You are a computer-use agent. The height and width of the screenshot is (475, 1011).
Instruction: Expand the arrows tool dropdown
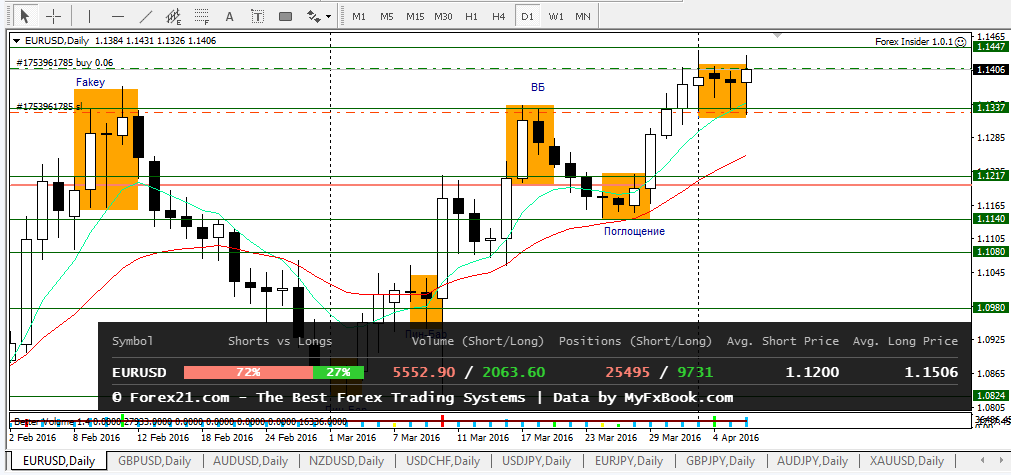click(x=329, y=16)
